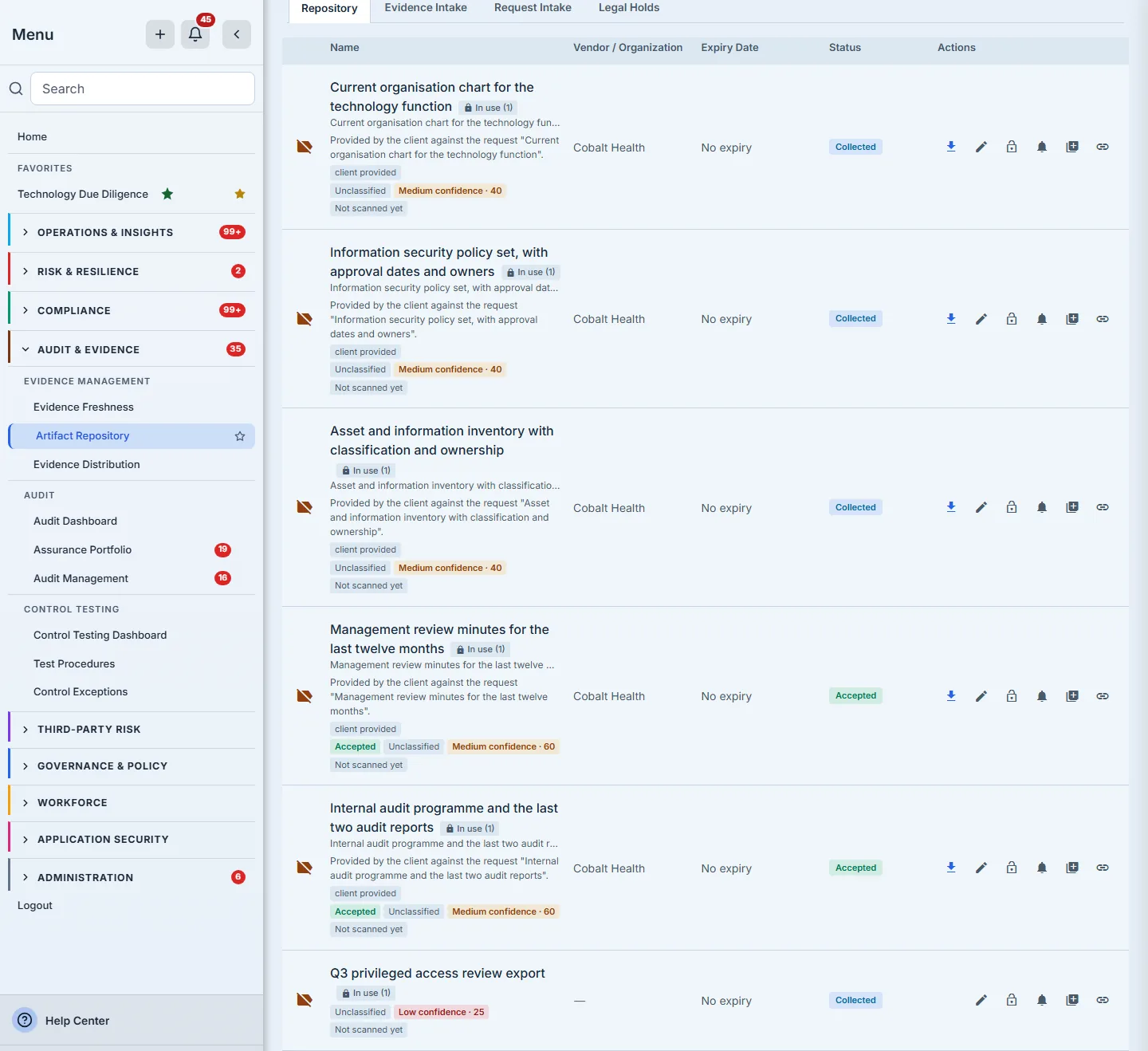Open Audit Management from sidebar
The width and height of the screenshot is (1148, 1051).
coord(81,578)
